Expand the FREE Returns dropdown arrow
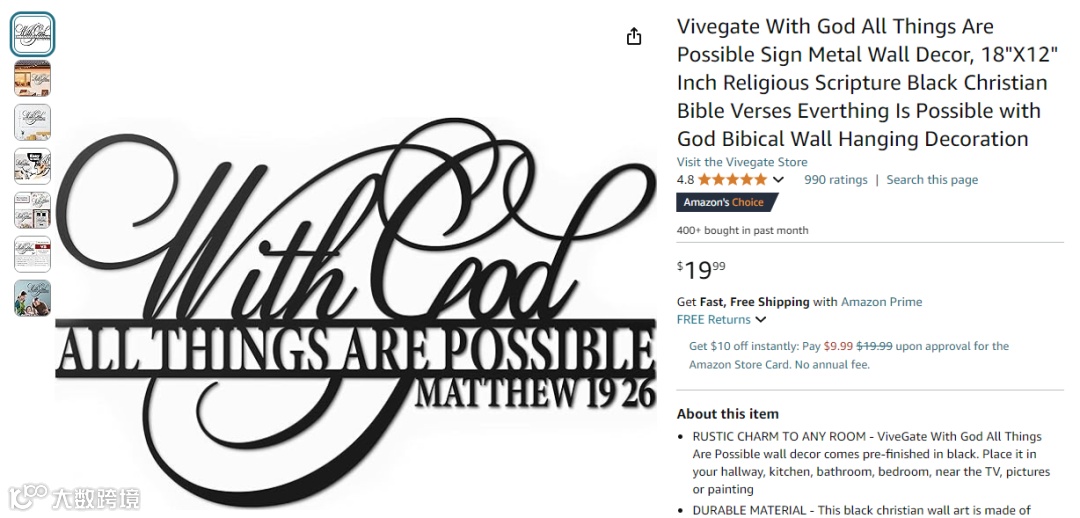 coord(760,320)
